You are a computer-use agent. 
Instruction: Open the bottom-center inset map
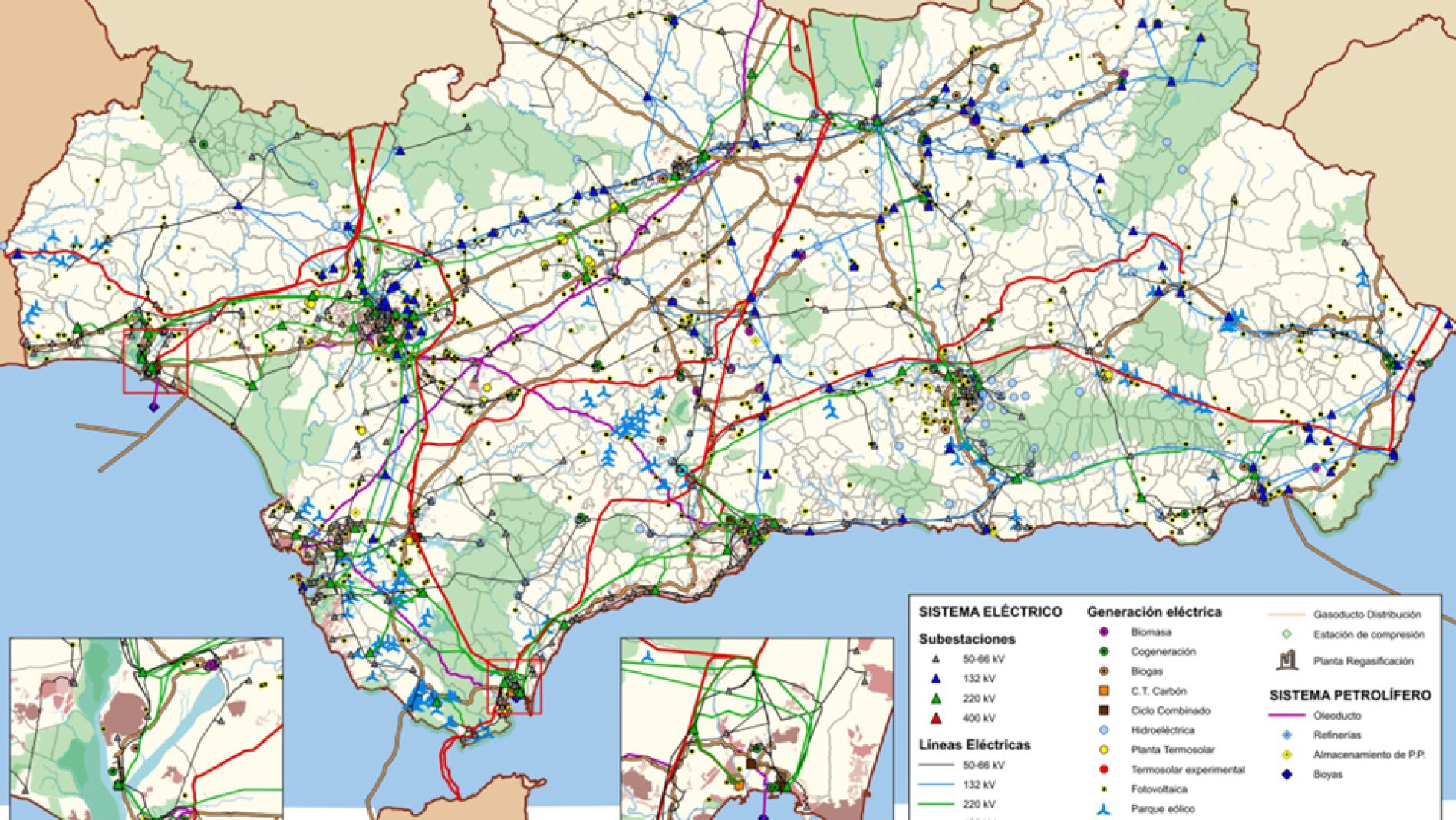tap(756, 728)
